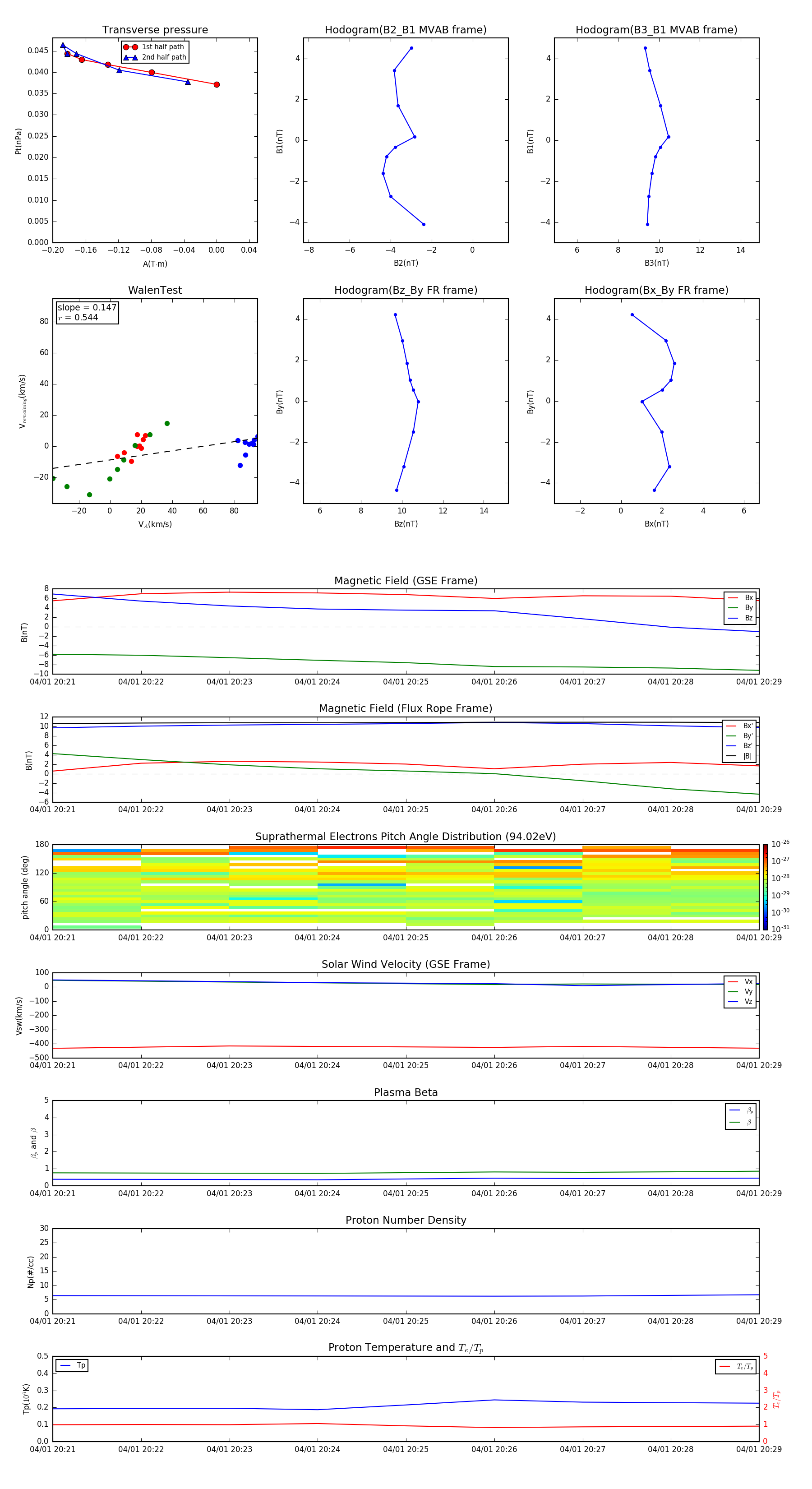The image size is (812, 1489).
Task: Click the 'pitch angle (deg)' y-axis label
Action: point(25,887)
